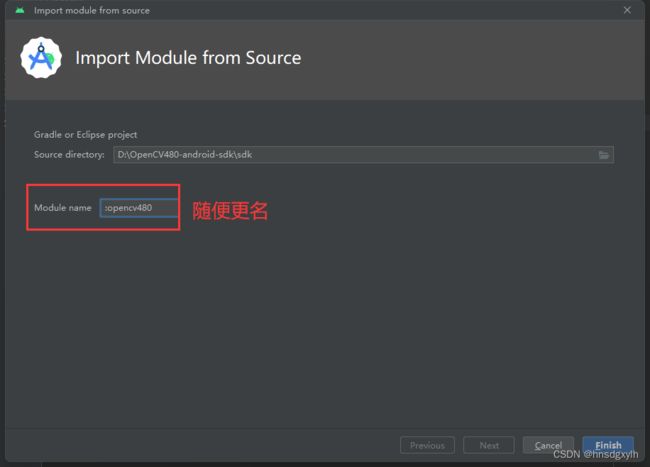The height and width of the screenshot is (467, 650).
Task: Focus the Source directory path field
Action: [x=363, y=155]
